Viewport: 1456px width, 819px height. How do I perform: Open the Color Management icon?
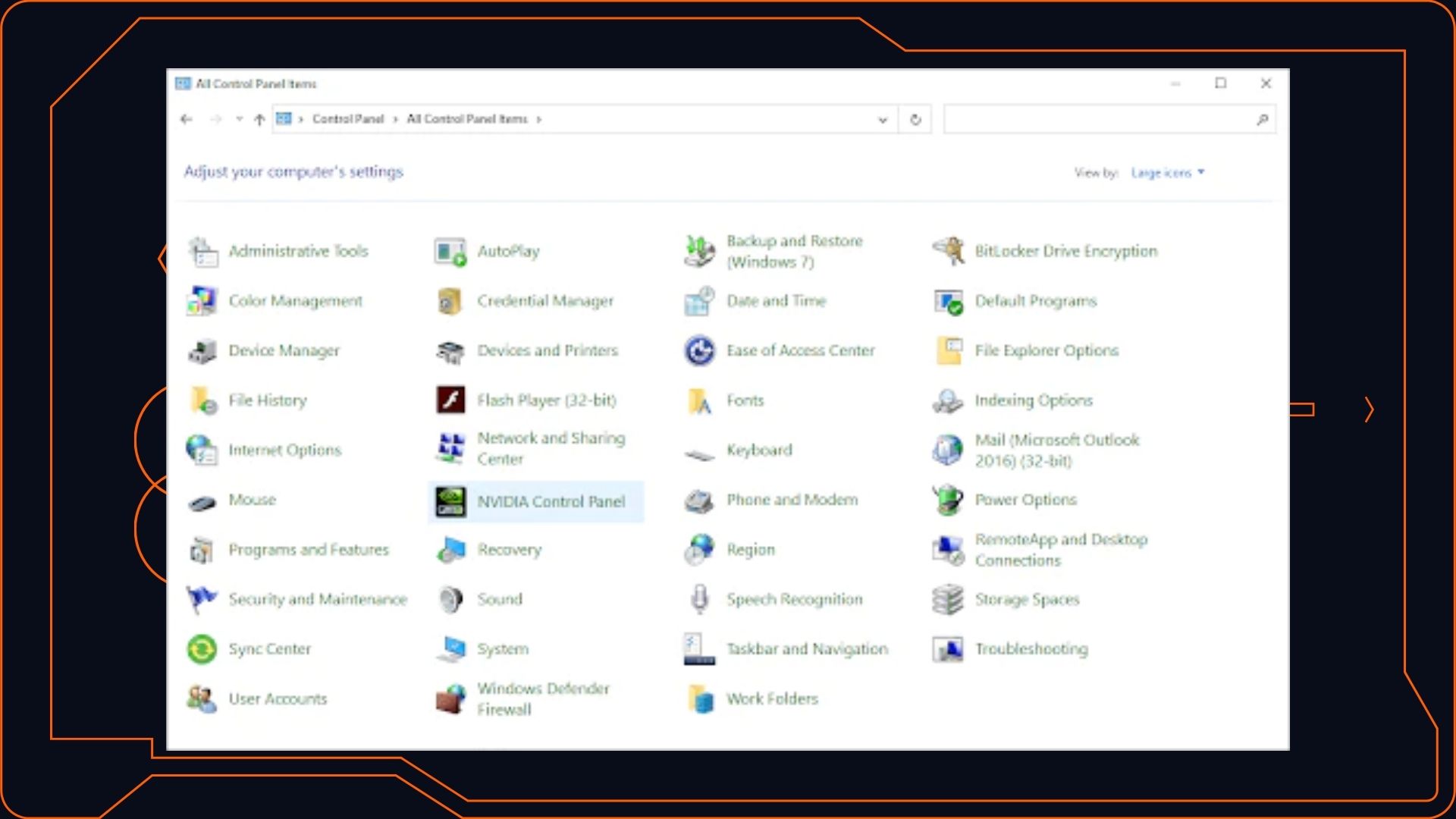[202, 301]
